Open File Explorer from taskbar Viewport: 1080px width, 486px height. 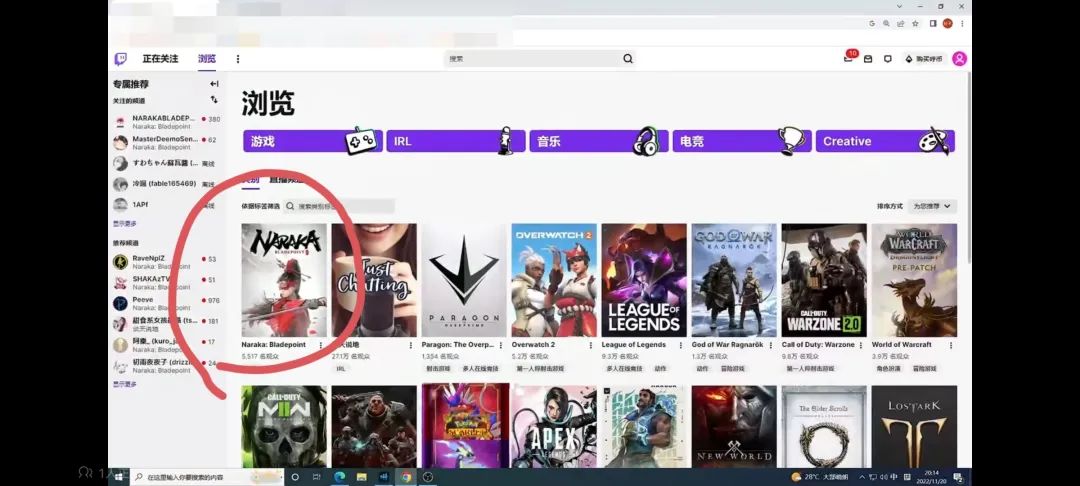click(x=362, y=476)
